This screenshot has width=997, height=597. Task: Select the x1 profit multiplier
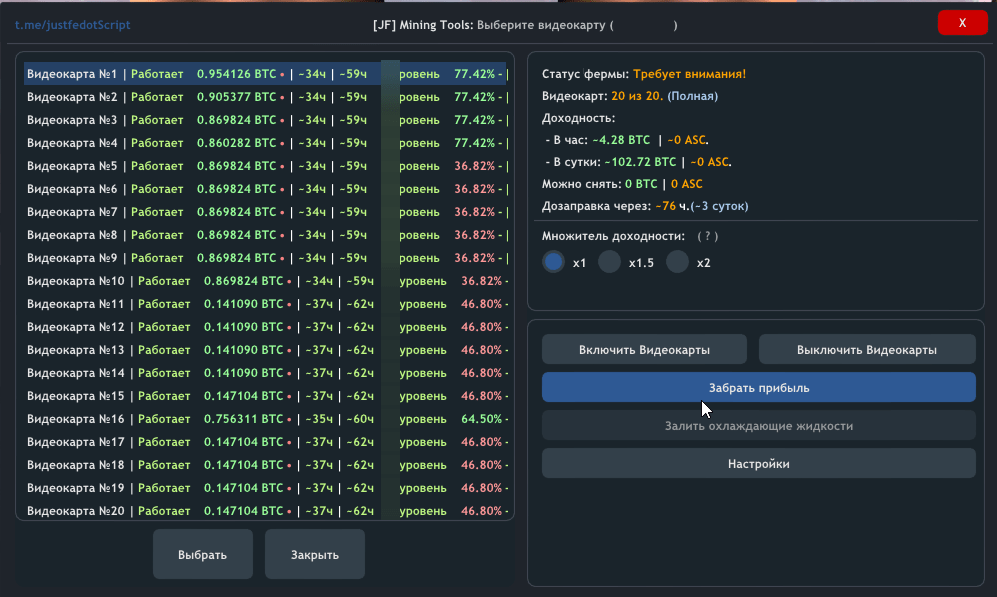point(553,262)
